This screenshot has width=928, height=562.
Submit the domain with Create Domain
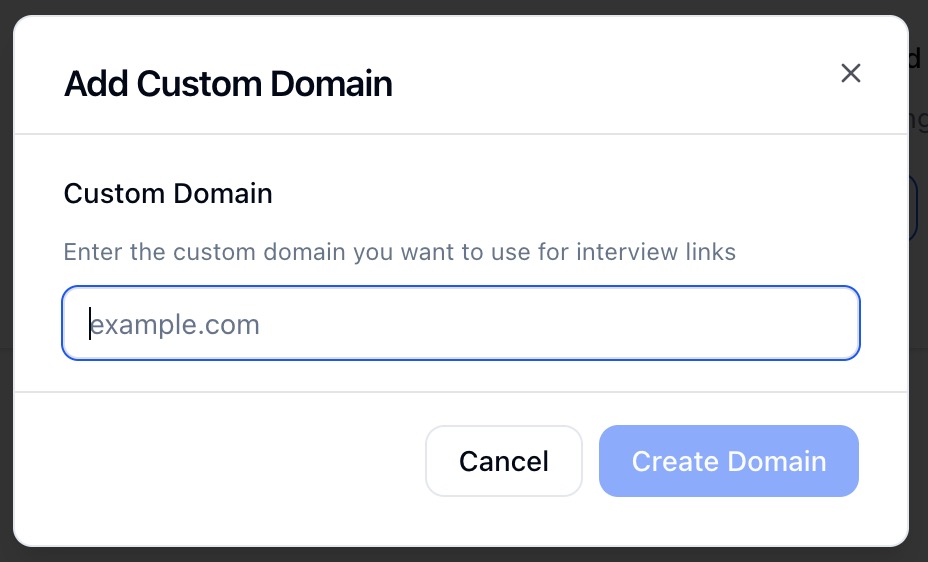728,461
